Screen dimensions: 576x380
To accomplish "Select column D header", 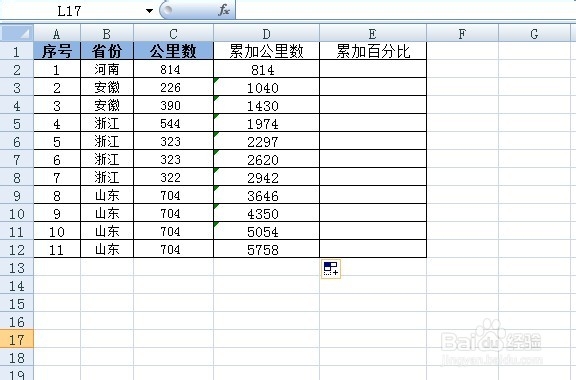I will pos(267,33).
